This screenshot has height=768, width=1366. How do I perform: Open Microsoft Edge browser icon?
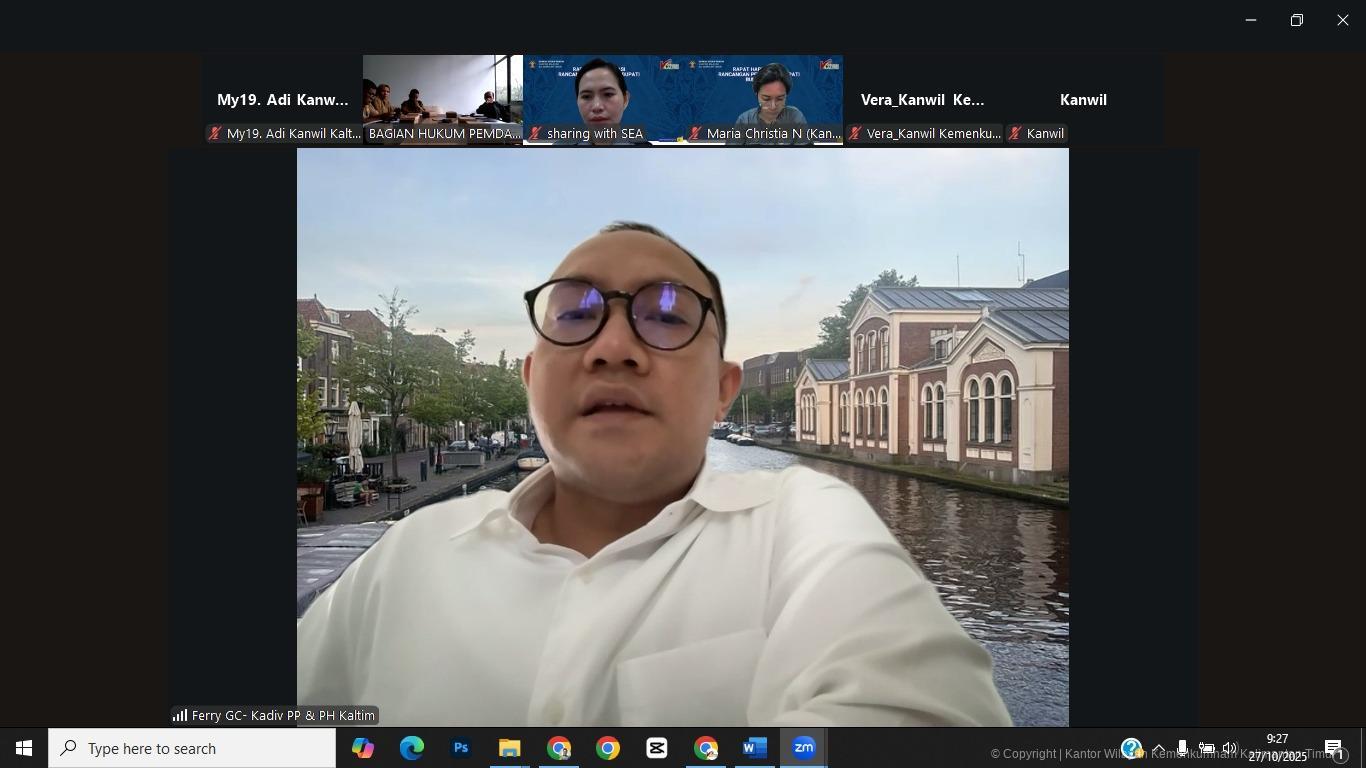pos(411,748)
